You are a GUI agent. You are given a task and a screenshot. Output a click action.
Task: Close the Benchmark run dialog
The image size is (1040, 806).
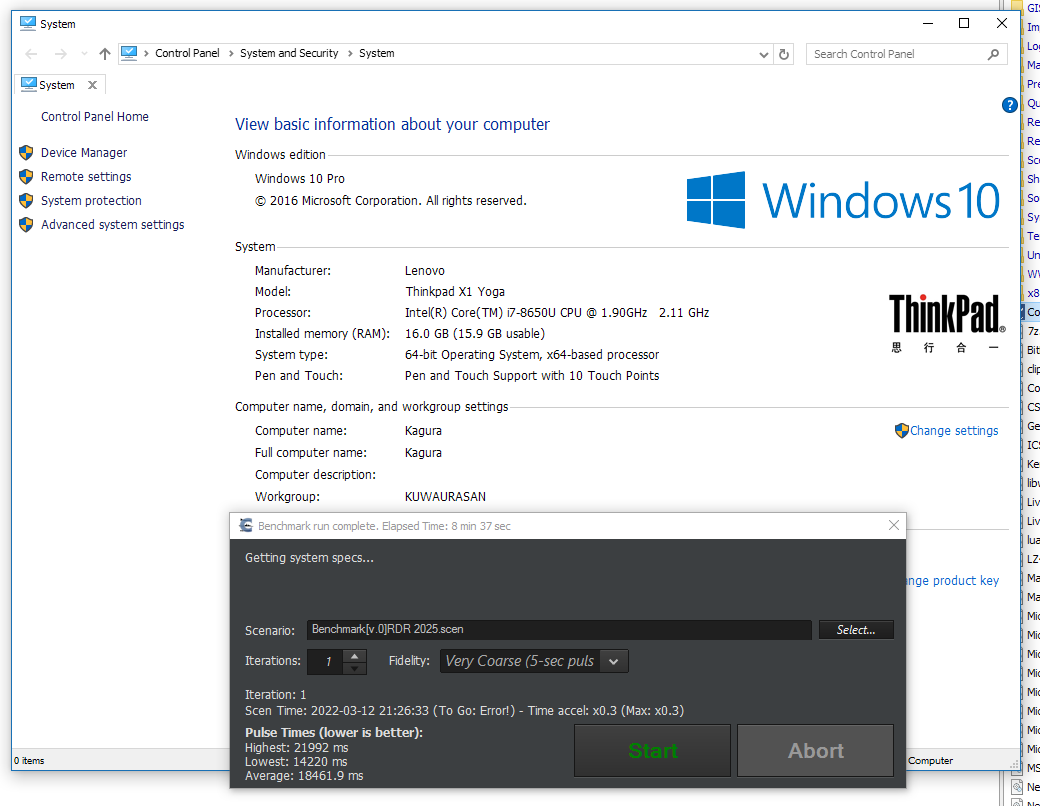(x=893, y=525)
